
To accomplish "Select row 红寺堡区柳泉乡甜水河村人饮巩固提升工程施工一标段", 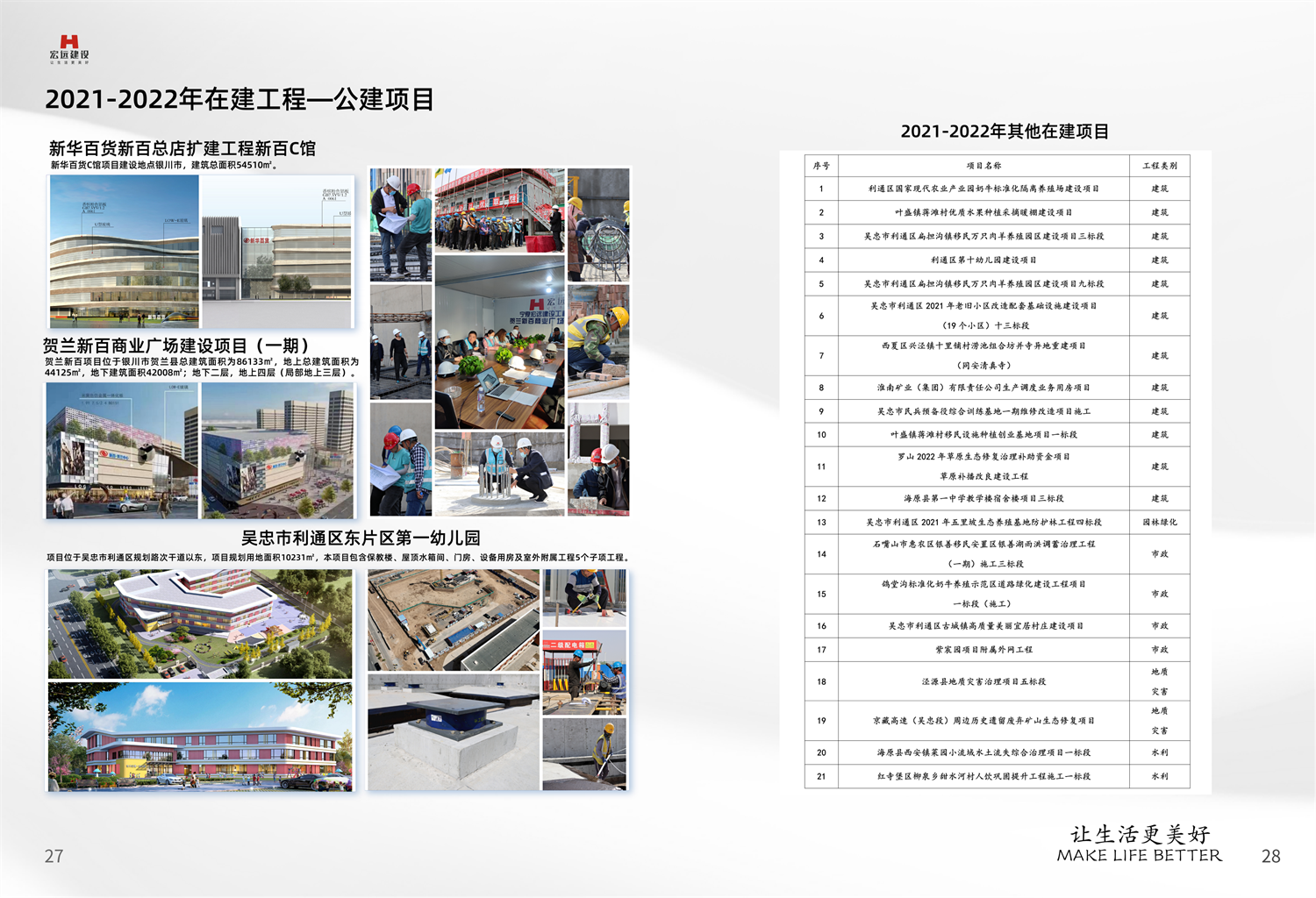I will click(x=997, y=776).
